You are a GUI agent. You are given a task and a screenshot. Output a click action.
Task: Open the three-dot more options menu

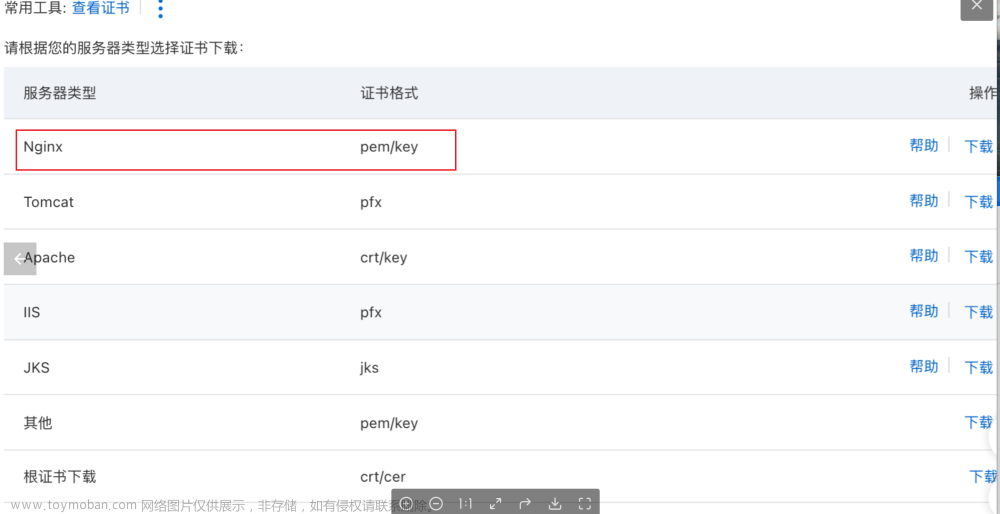coord(160,9)
